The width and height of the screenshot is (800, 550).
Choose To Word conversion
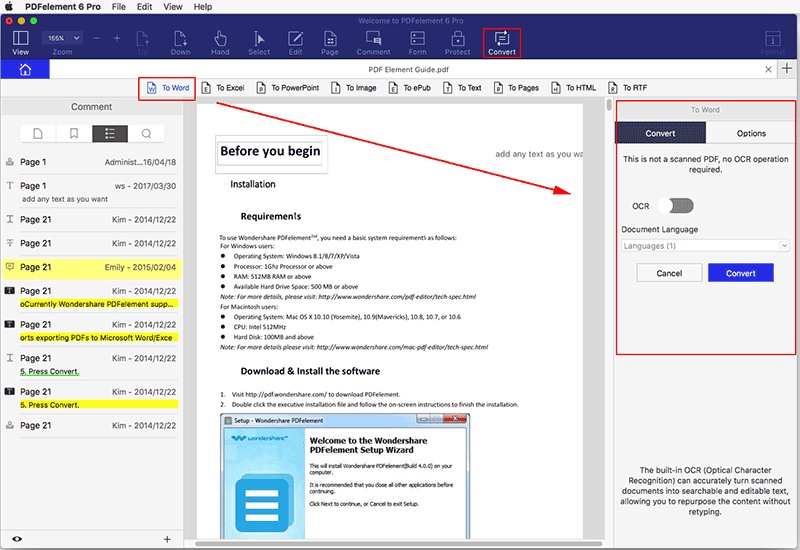click(167, 88)
